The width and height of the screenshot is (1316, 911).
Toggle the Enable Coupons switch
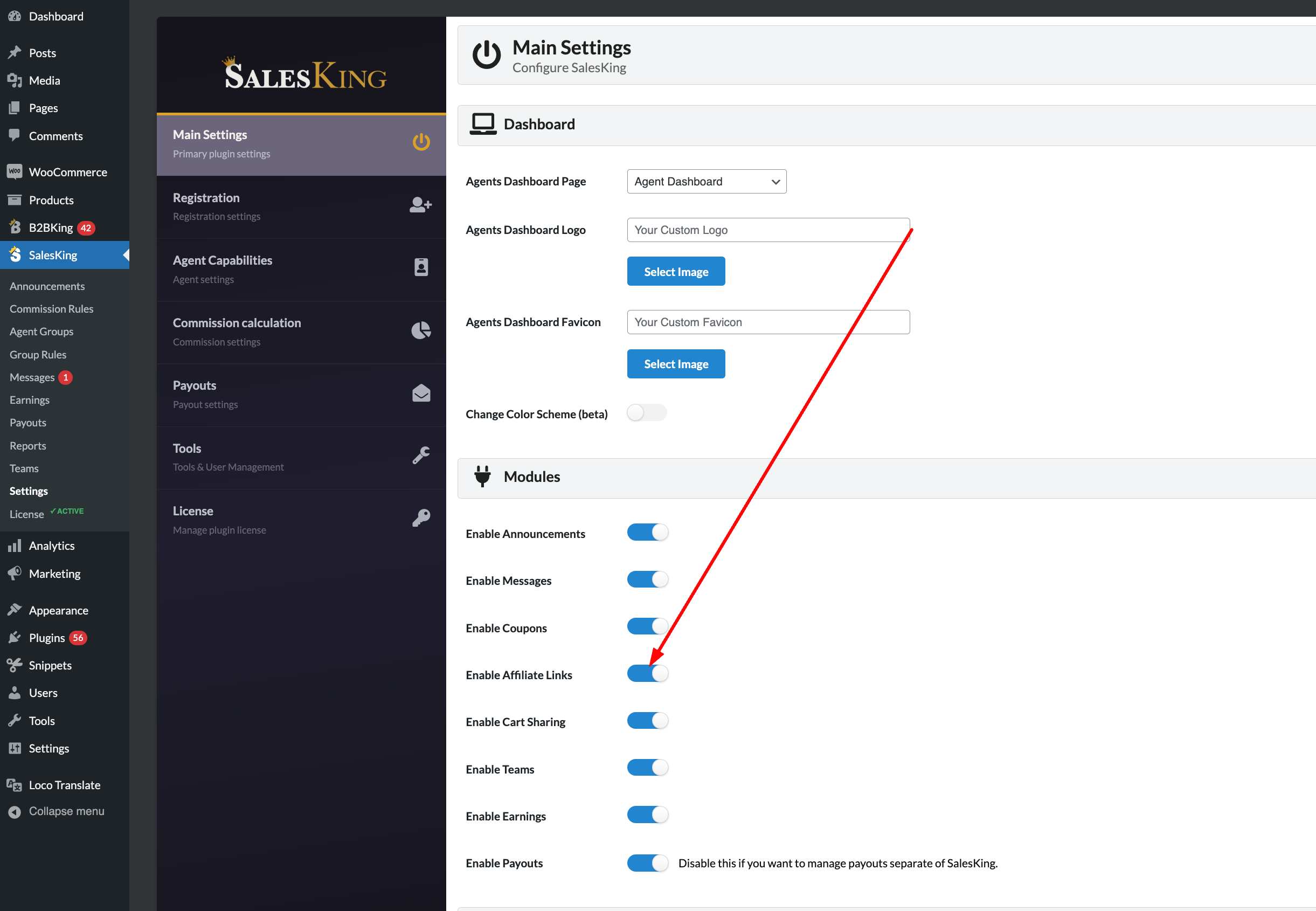click(647, 626)
